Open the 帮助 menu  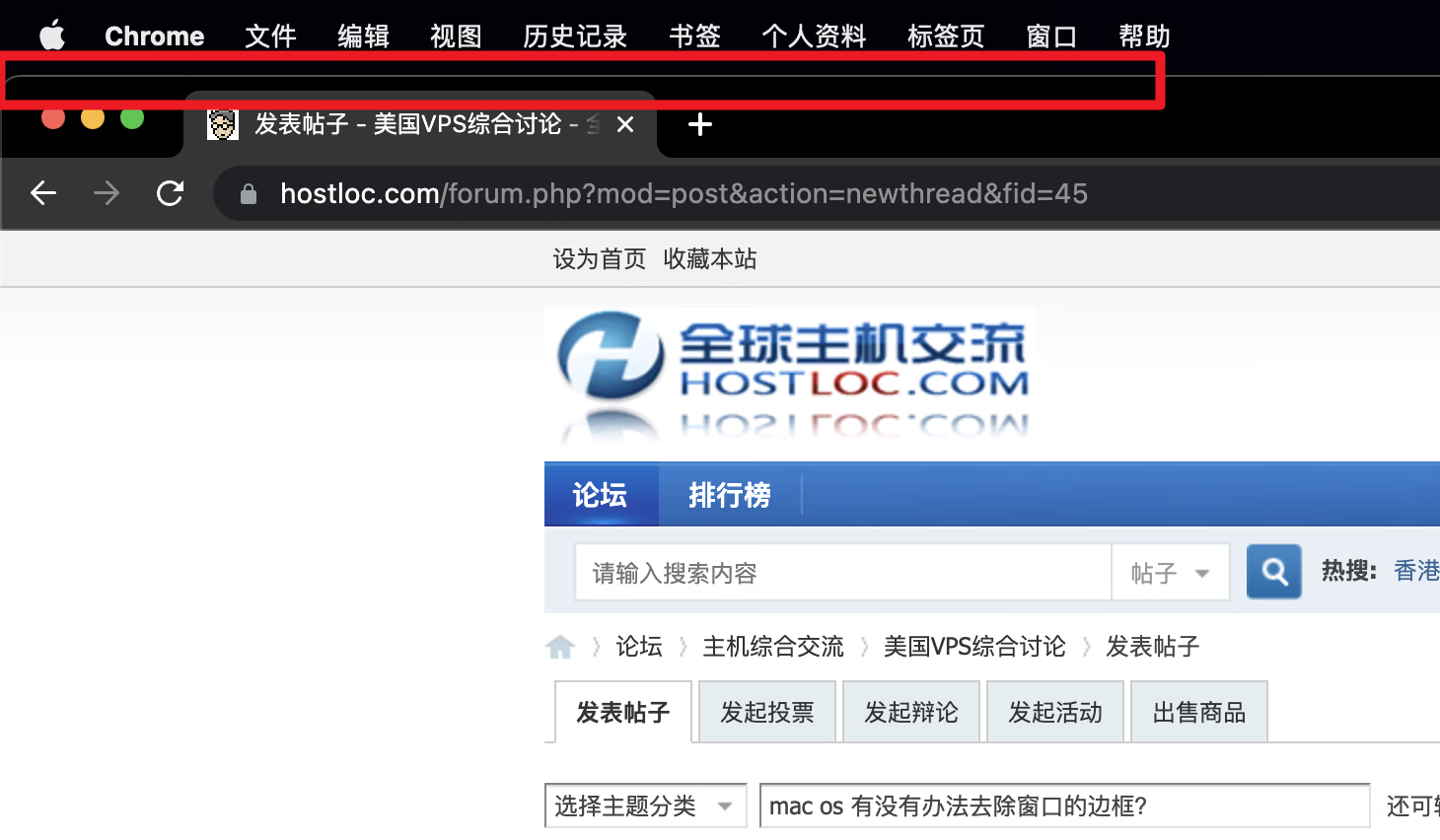pyautogui.click(x=1144, y=36)
